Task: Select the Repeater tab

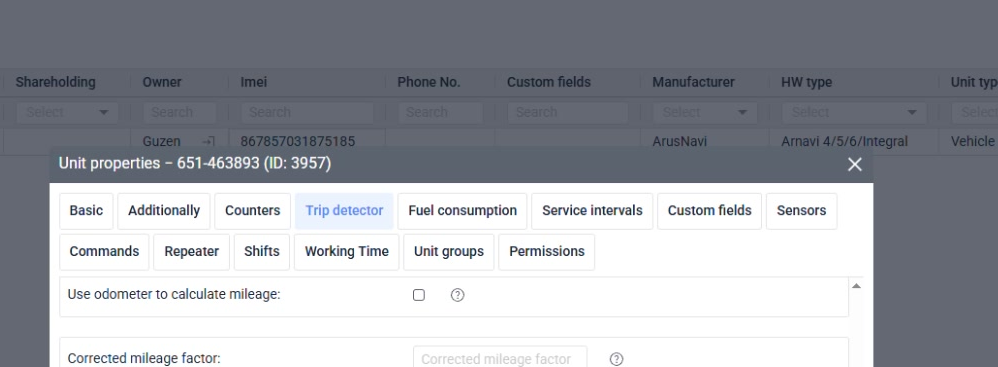Action: click(x=192, y=252)
